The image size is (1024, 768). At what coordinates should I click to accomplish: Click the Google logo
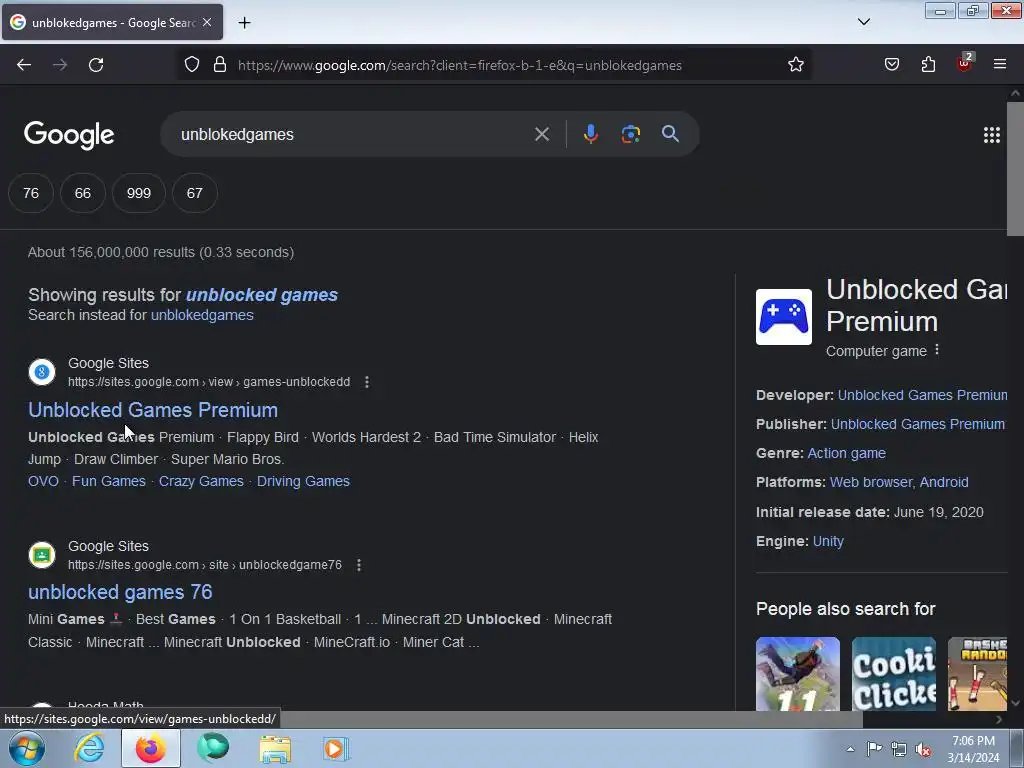point(69,135)
